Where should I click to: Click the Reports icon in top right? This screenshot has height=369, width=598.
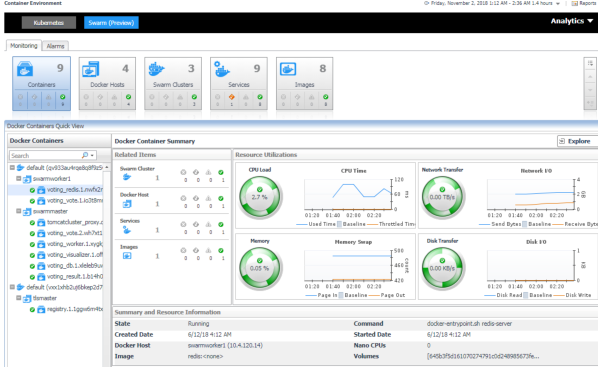coord(575,3)
